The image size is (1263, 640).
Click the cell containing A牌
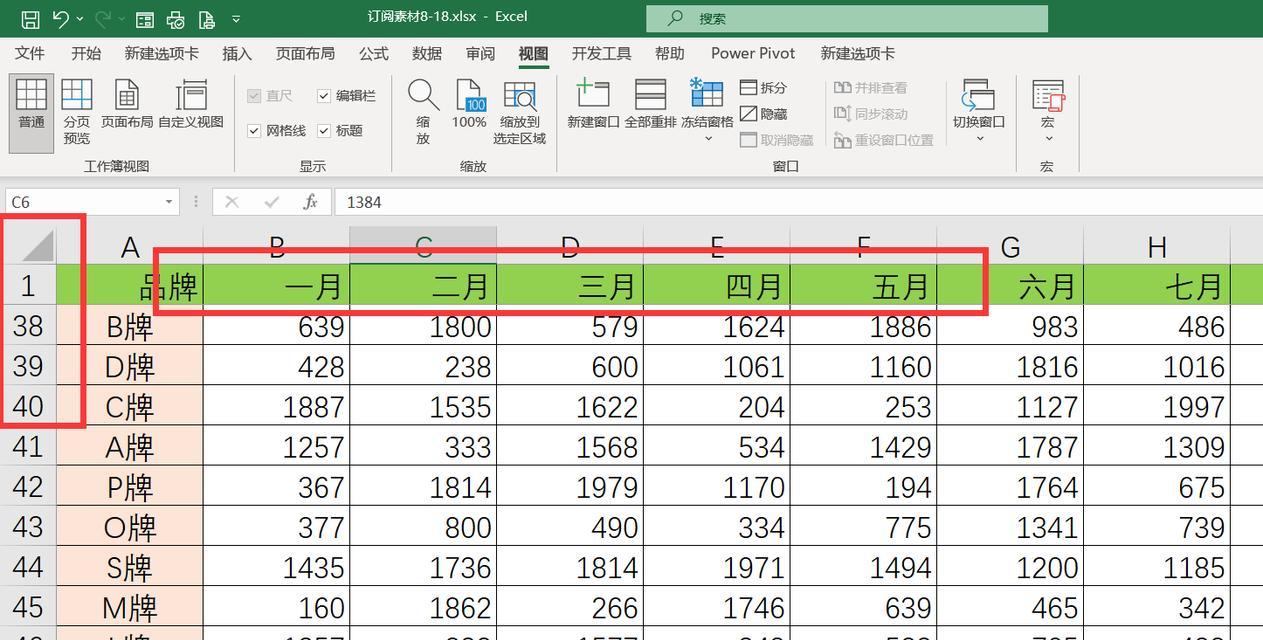pos(130,446)
